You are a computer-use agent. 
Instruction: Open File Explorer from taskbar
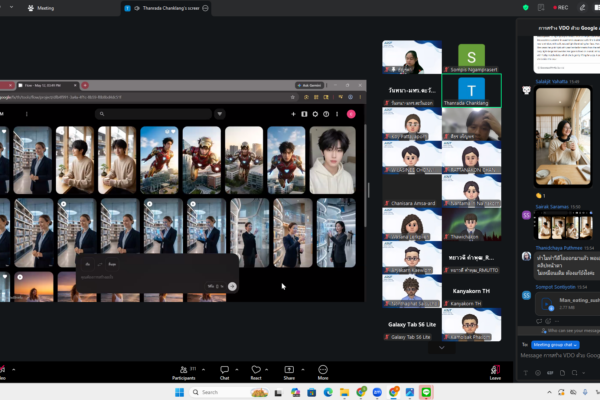click(344, 392)
